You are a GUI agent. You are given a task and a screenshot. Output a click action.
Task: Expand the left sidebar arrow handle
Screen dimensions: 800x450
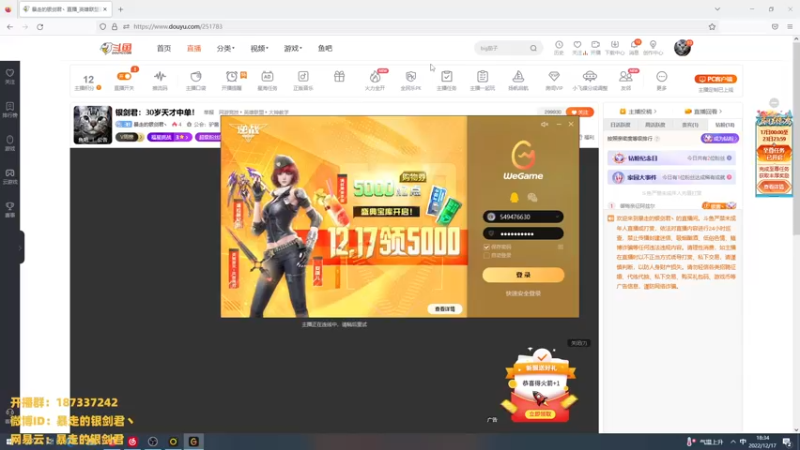point(20,247)
